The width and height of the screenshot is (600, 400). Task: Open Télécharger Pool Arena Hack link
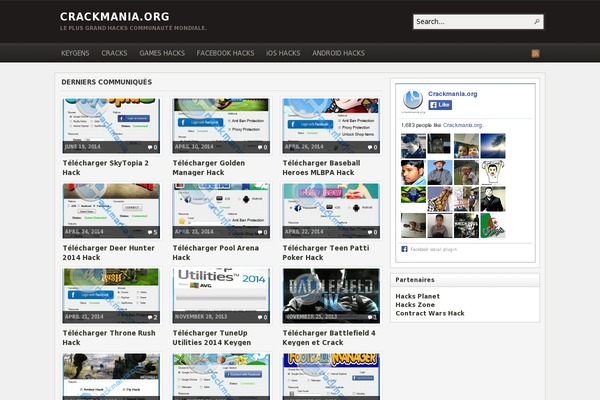tap(215, 253)
